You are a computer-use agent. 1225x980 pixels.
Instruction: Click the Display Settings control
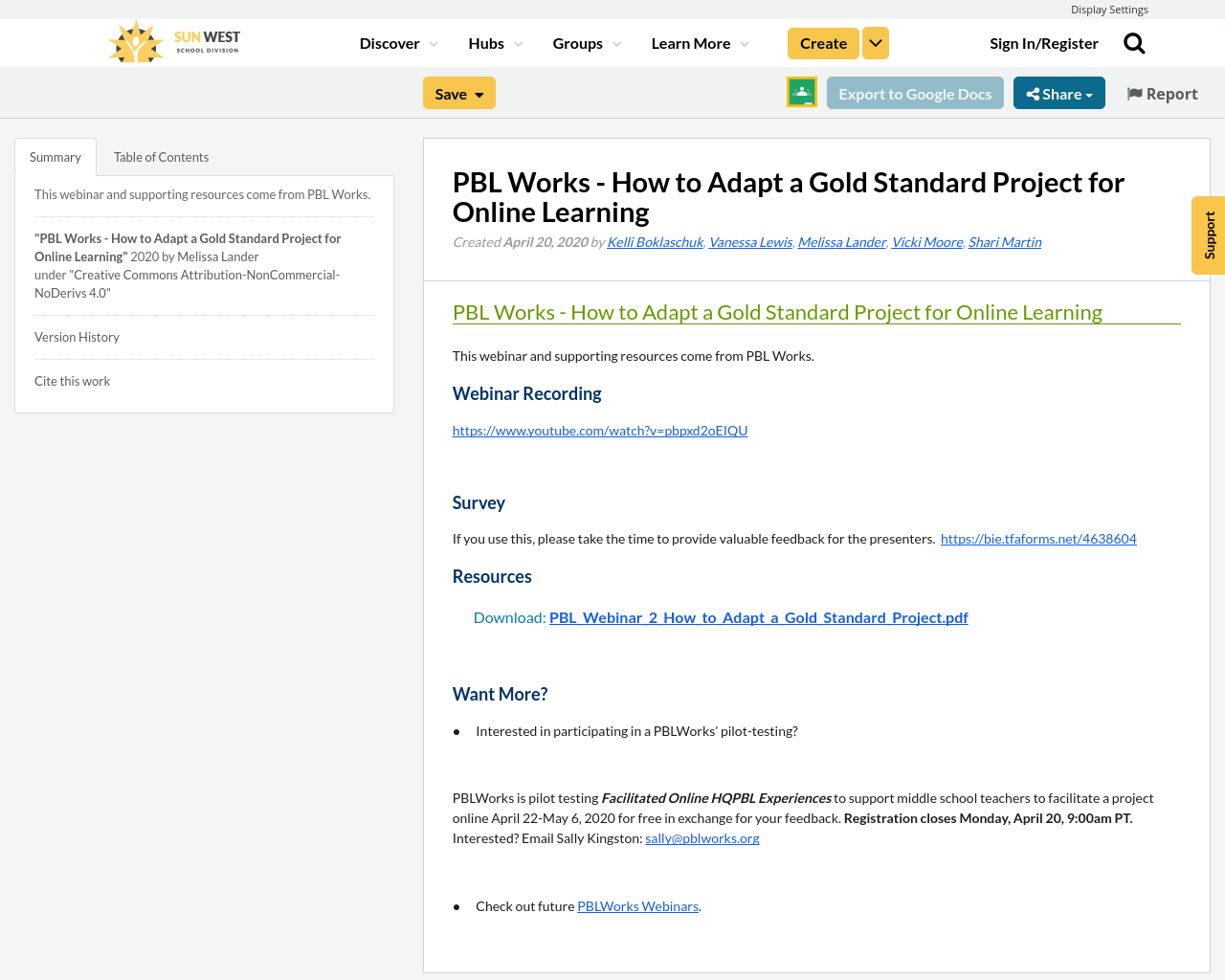[1109, 9]
